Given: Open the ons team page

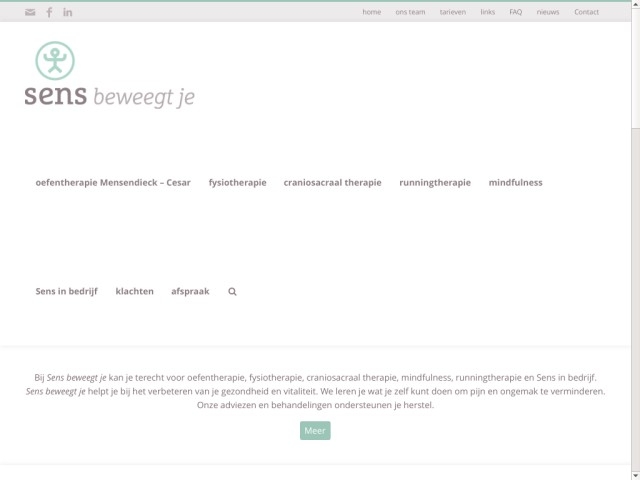Looking at the screenshot, I should (x=410, y=12).
